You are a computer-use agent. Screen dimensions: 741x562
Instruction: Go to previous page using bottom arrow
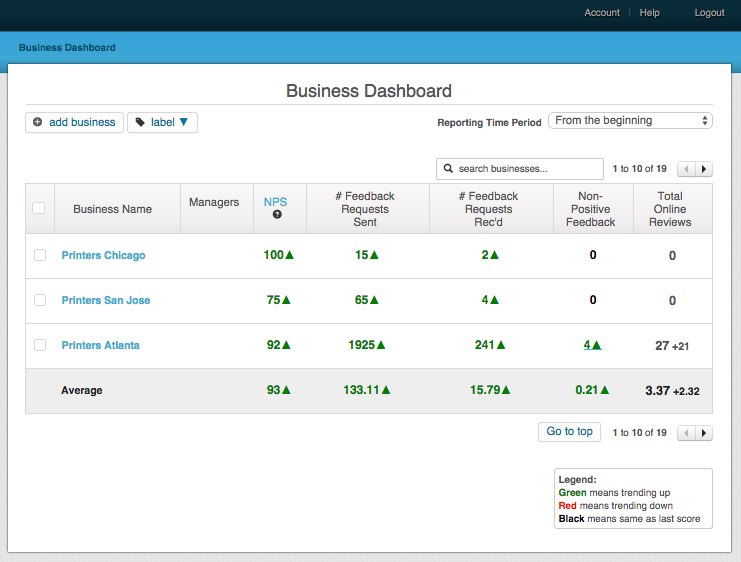tap(686, 432)
